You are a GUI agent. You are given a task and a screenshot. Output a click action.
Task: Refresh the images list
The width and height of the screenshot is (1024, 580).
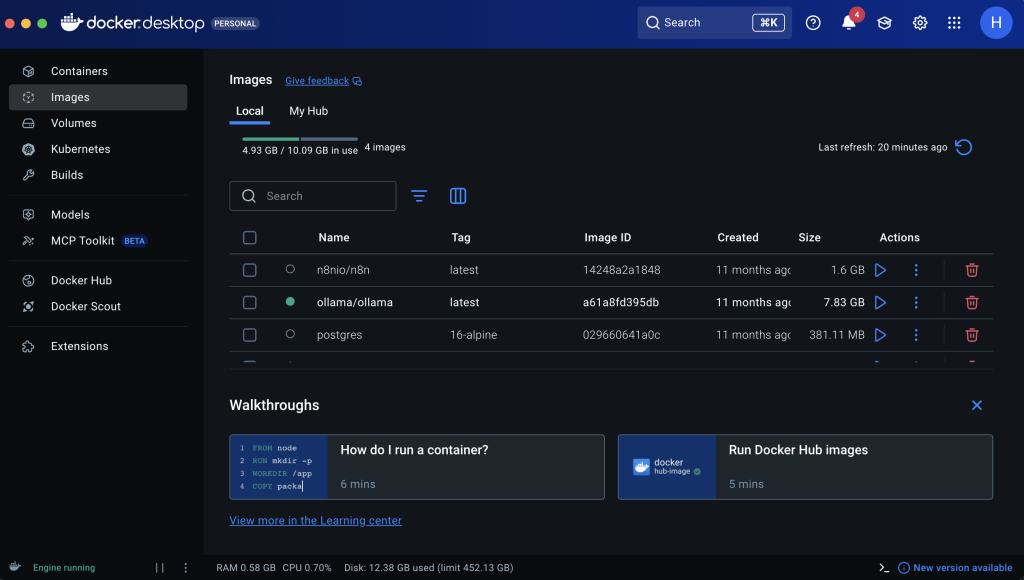click(963, 147)
